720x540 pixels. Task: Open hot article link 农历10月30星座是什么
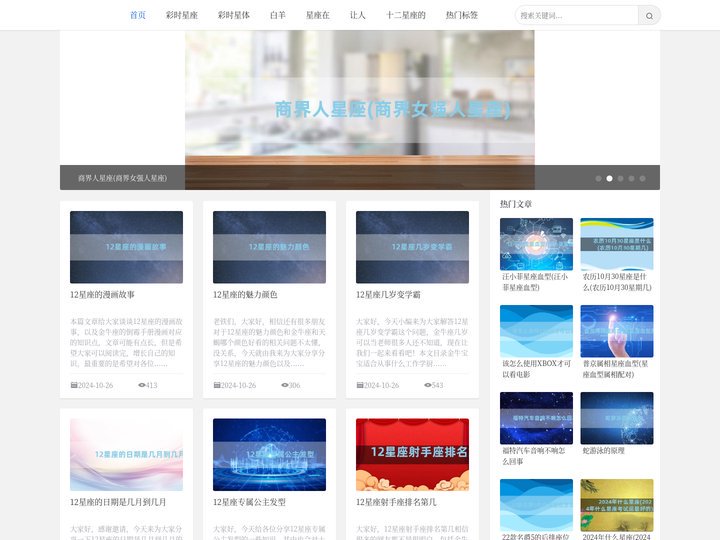617,282
